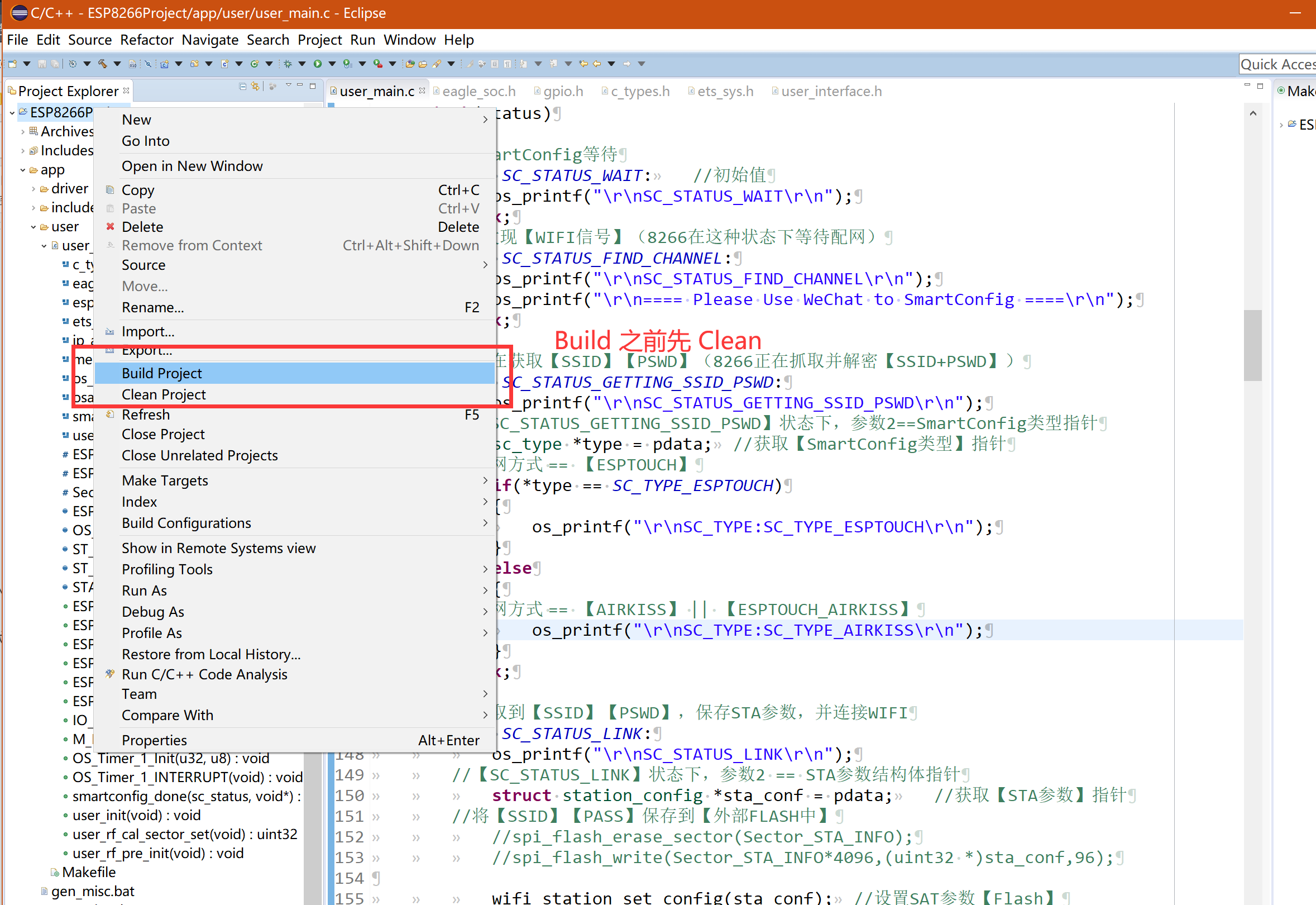Switch to the gpio.h editor tab

pos(563,91)
